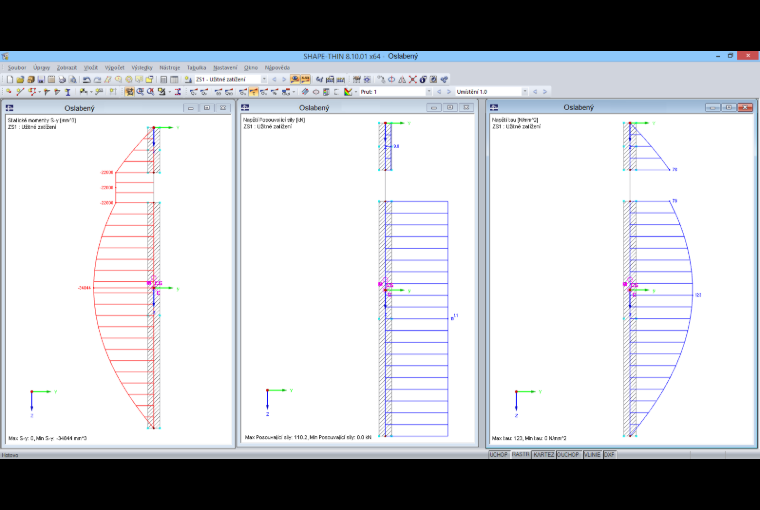Open the Tabulka menu
The width and height of the screenshot is (760, 510).
click(197, 67)
